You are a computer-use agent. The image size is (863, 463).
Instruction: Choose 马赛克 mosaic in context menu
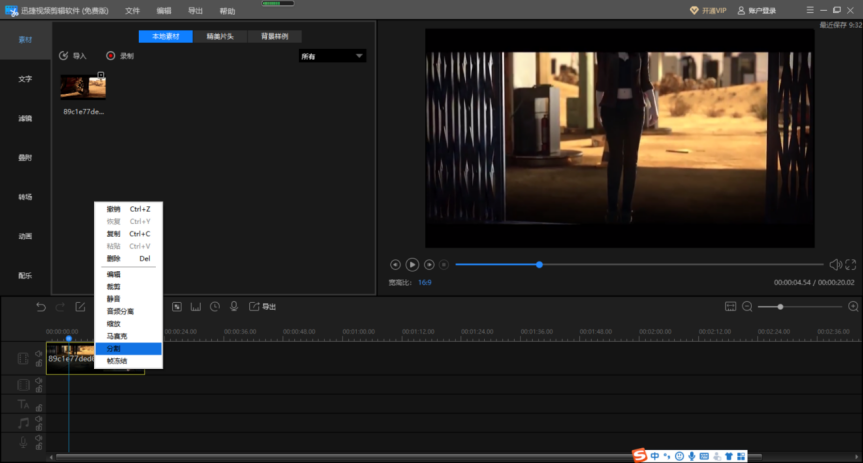128,336
